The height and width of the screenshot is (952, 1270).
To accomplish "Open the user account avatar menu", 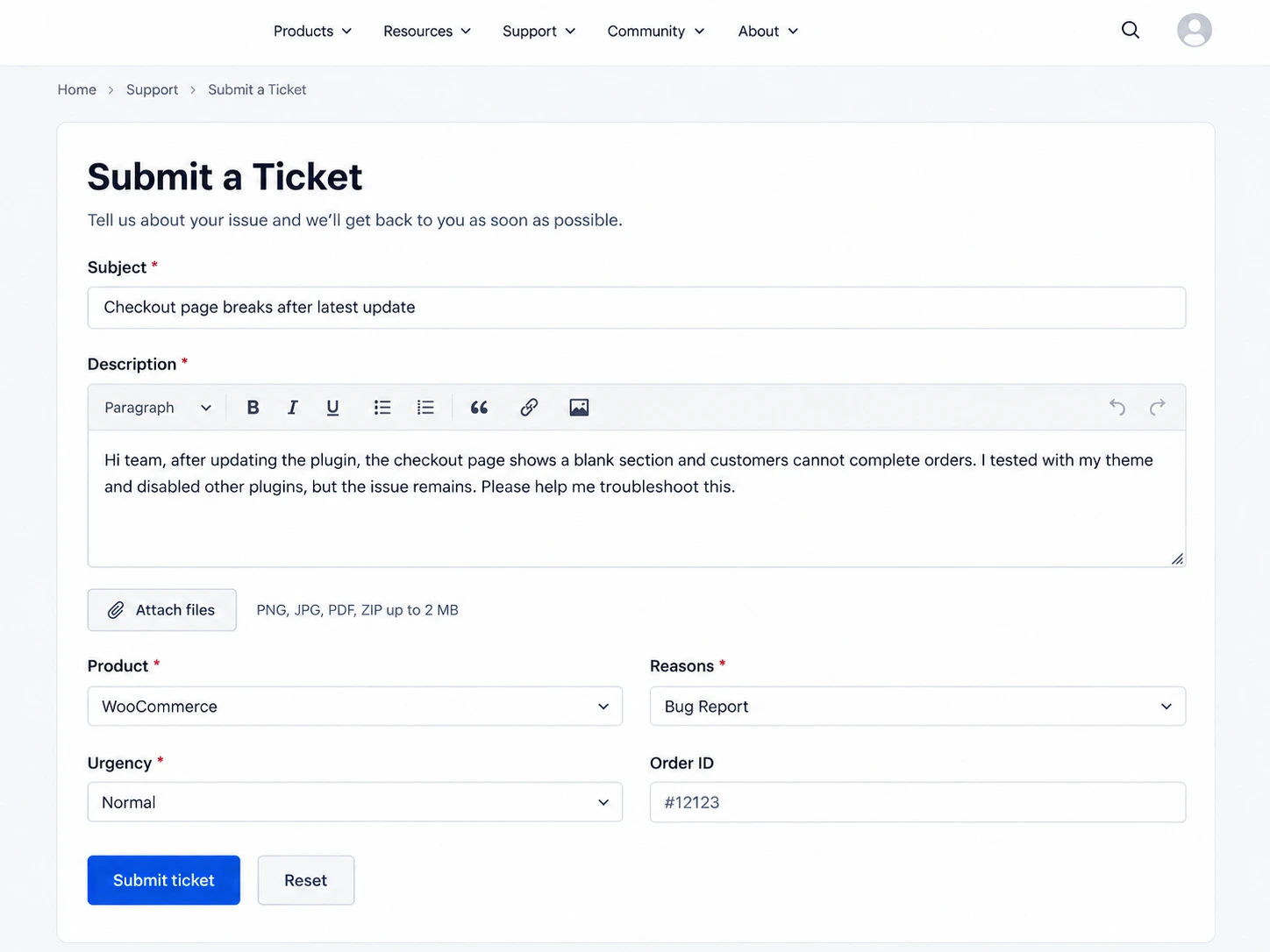I will coord(1195,31).
